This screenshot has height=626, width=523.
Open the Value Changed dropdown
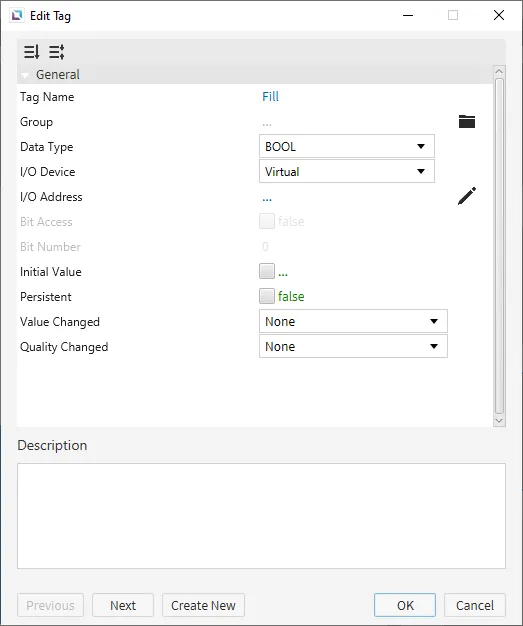353,321
